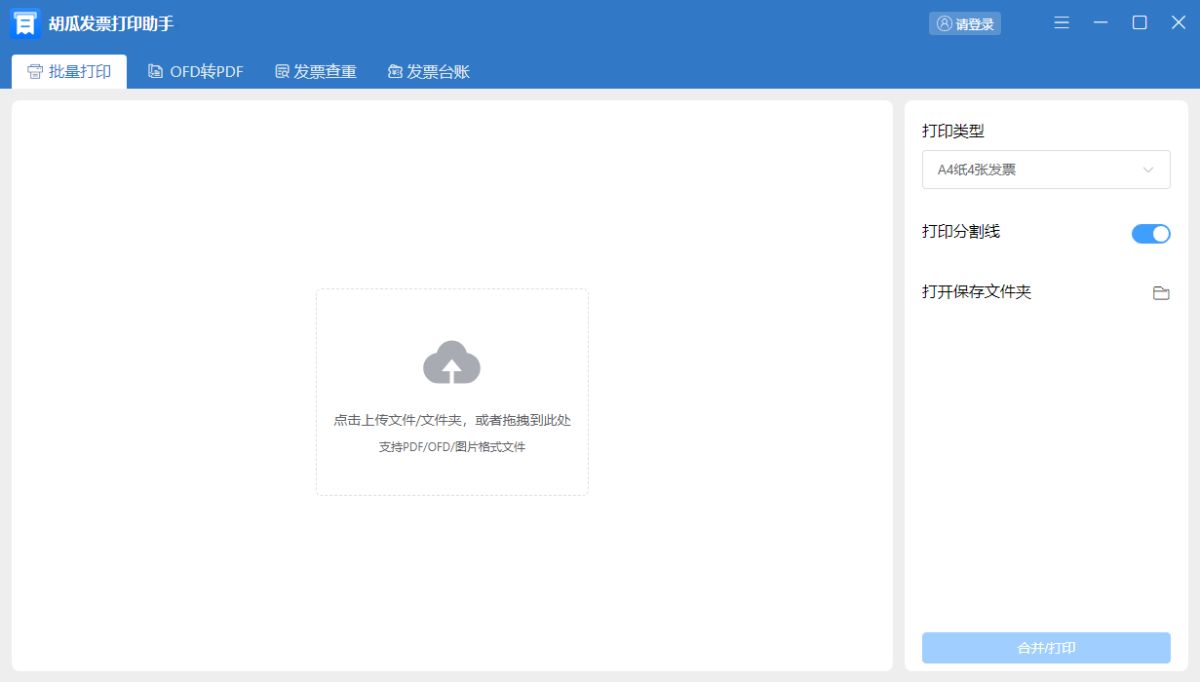The image size is (1200, 682).
Task: Click the 打开保存文件夹 label
Action: 976,292
